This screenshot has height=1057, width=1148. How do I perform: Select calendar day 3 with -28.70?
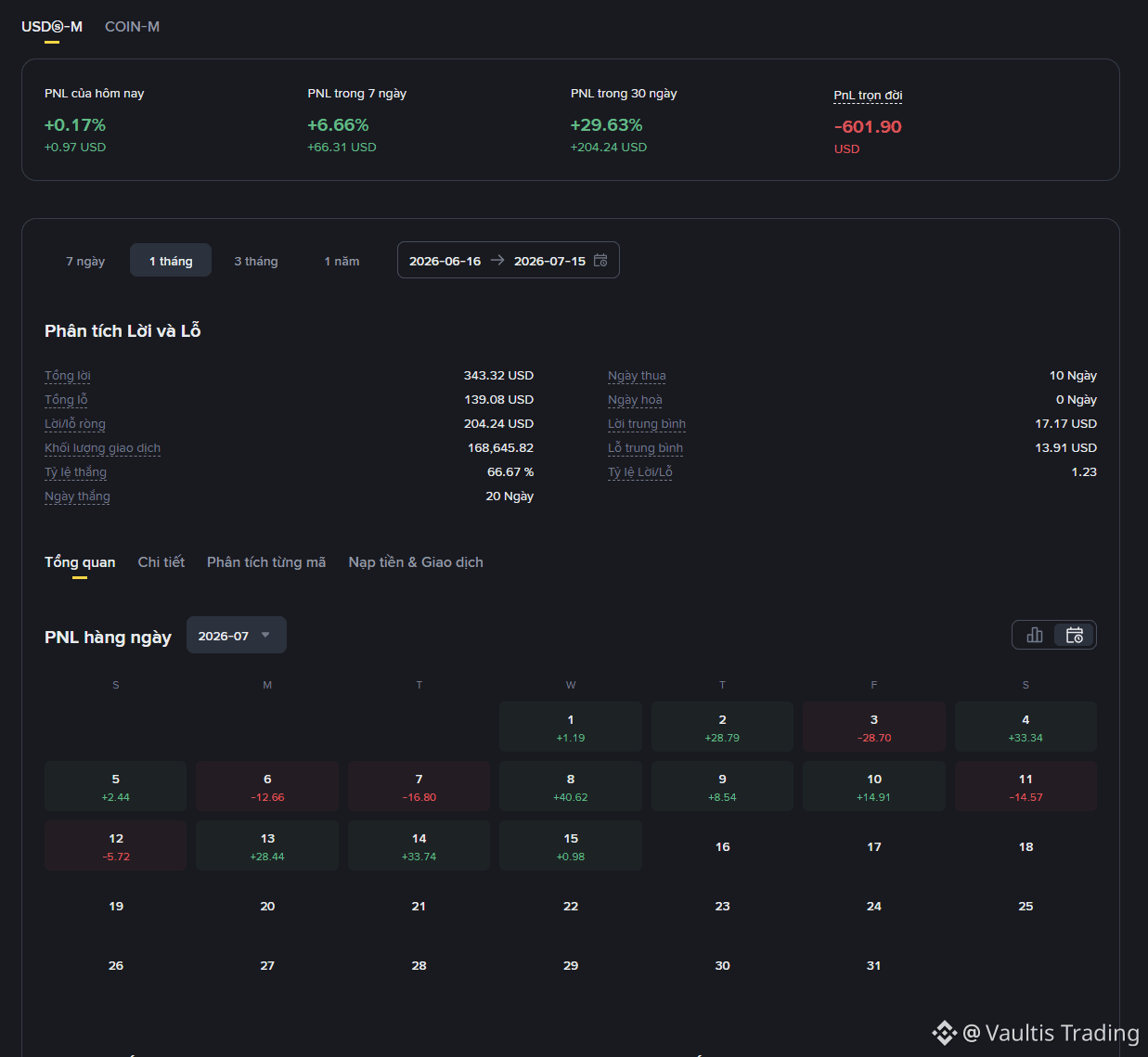pyautogui.click(x=874, y=727)
